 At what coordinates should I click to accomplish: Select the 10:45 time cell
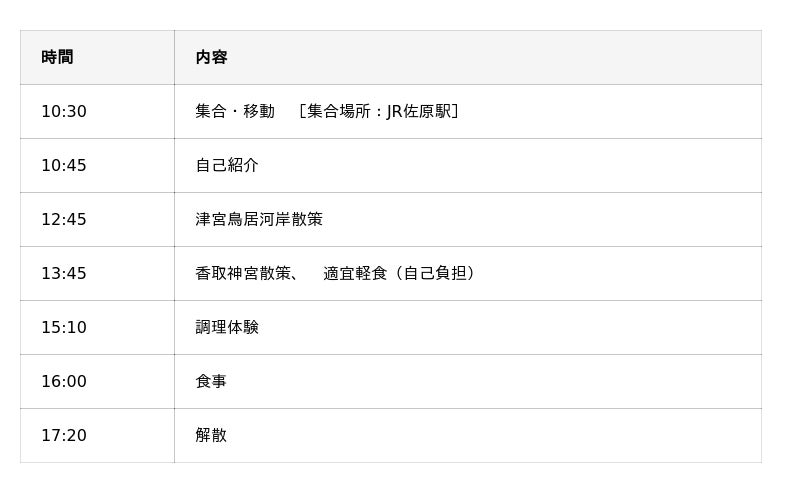coord(64,166)
